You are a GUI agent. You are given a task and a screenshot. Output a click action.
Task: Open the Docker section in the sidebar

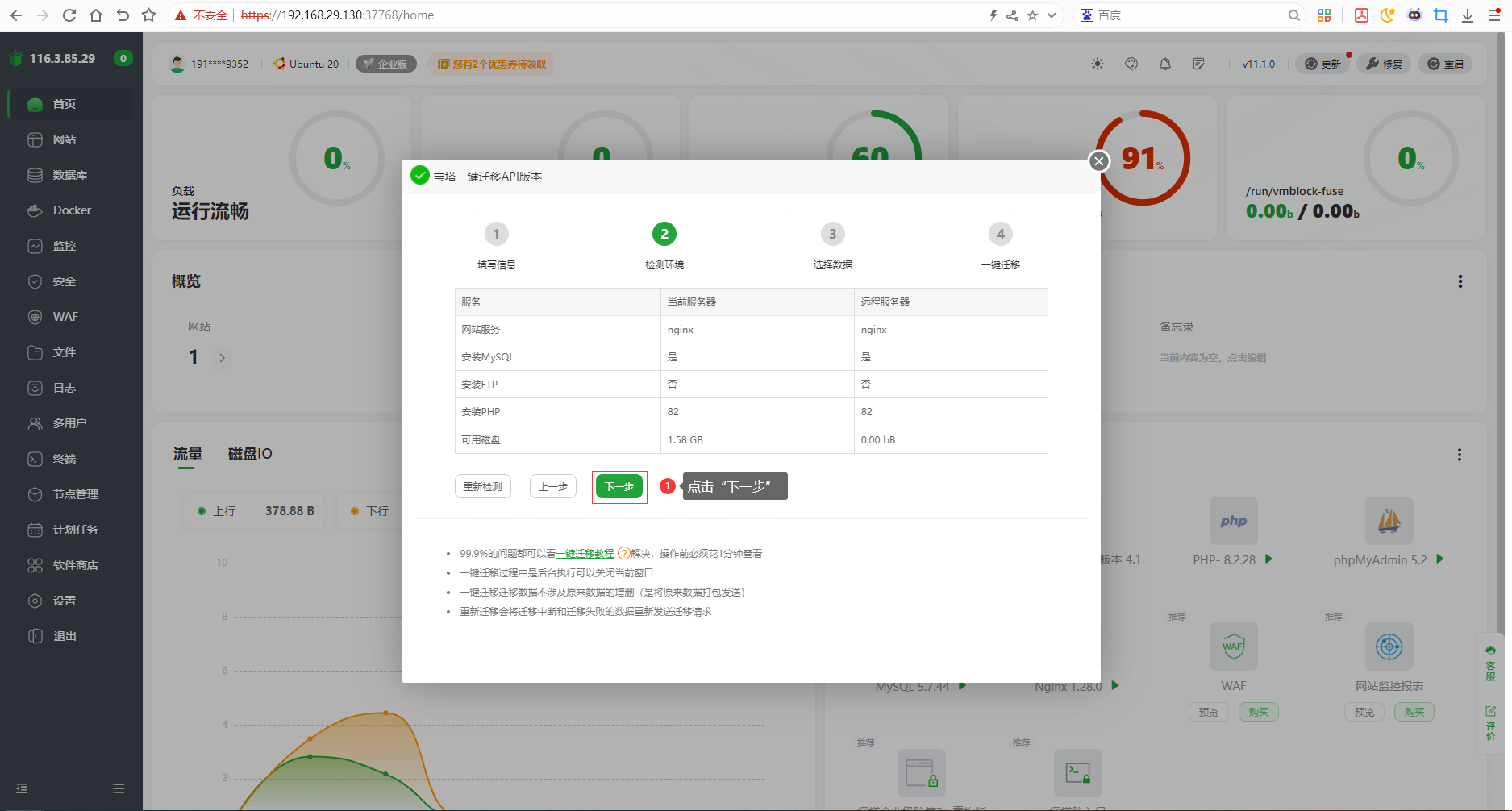(71, 210)
